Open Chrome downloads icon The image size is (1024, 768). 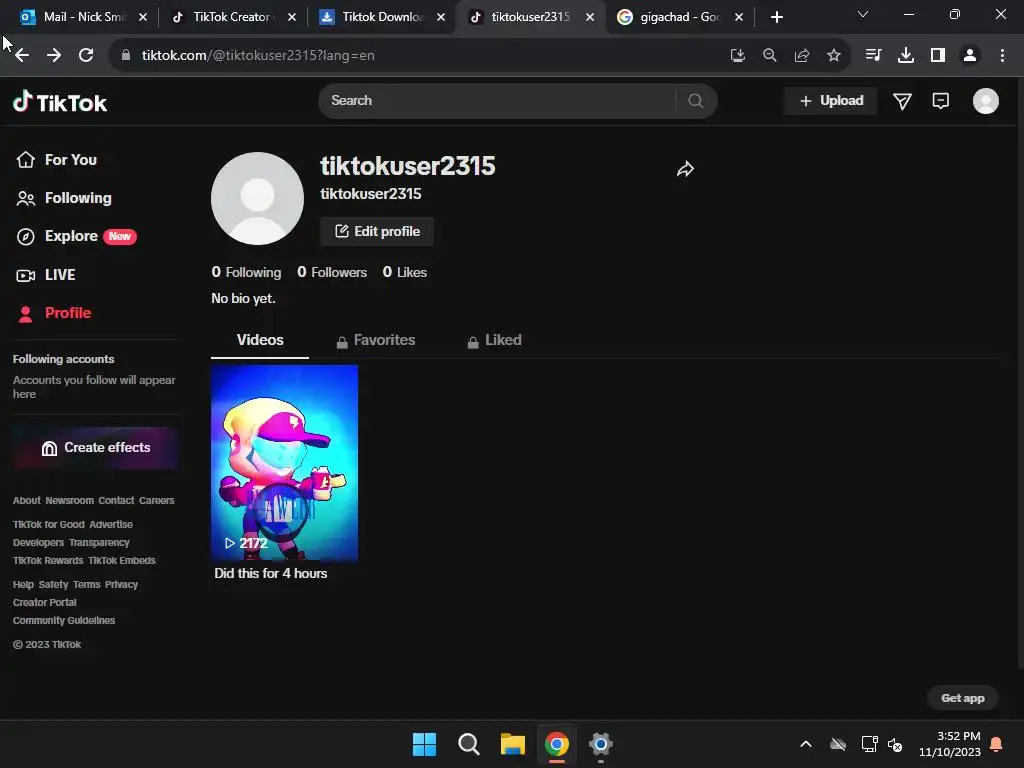[906, 56]
